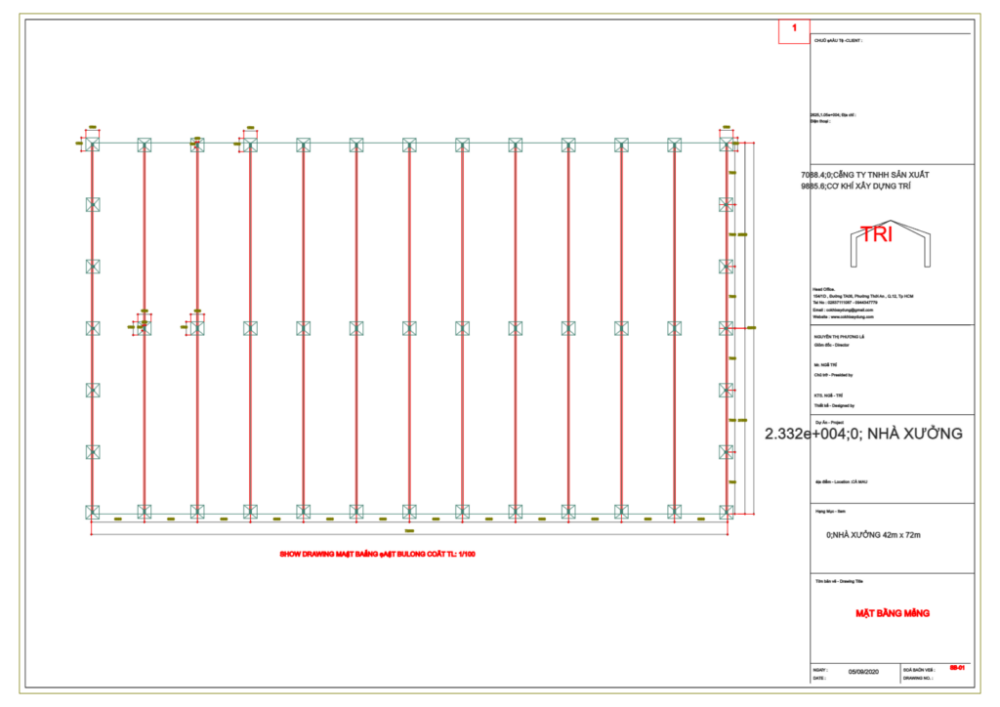Screen dimensions: 1000x707
Task: Select the top-left corner footing of the plan
Action: click(92, 143)
